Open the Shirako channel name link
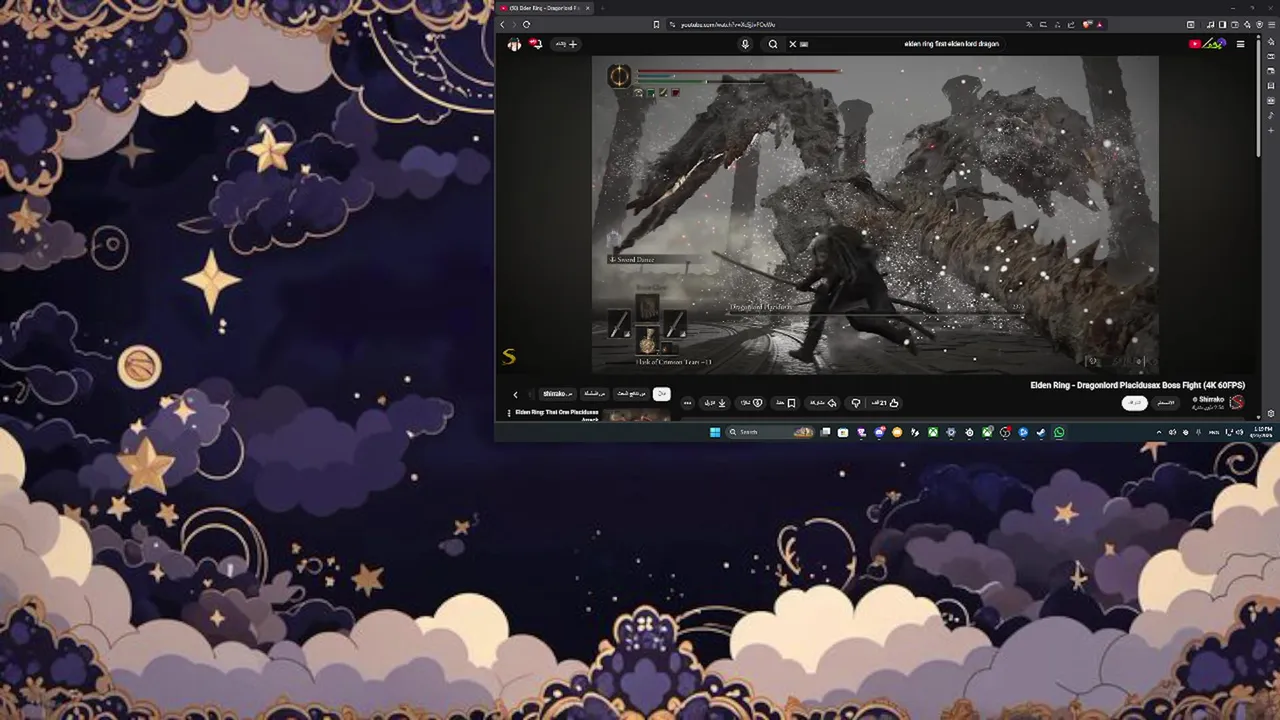This screenshot has height=720, width=1280. (1210, 399)
